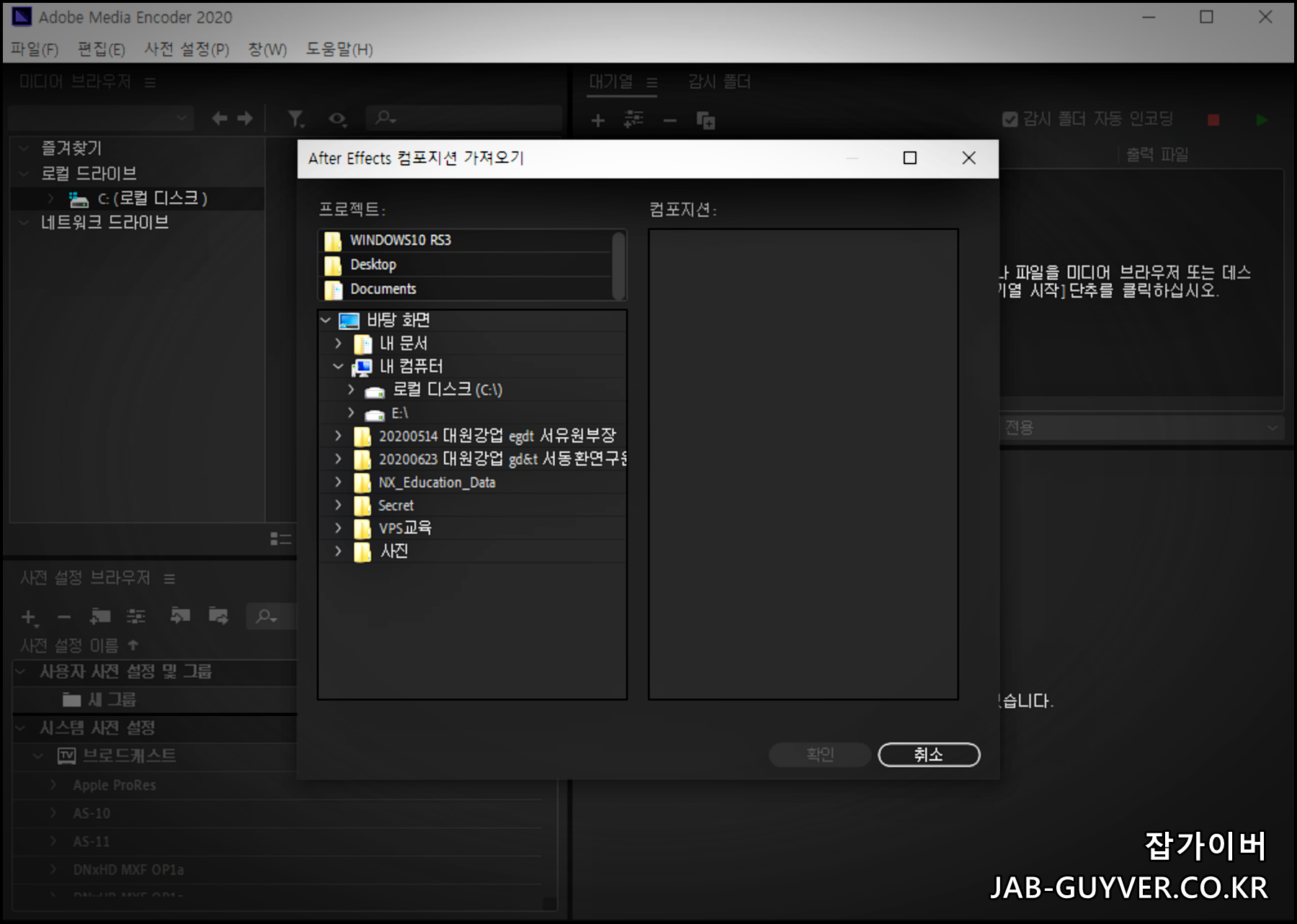Open the 창(W) menu
The height and width of the screenshot is (924, 1297).
[267, 49]
